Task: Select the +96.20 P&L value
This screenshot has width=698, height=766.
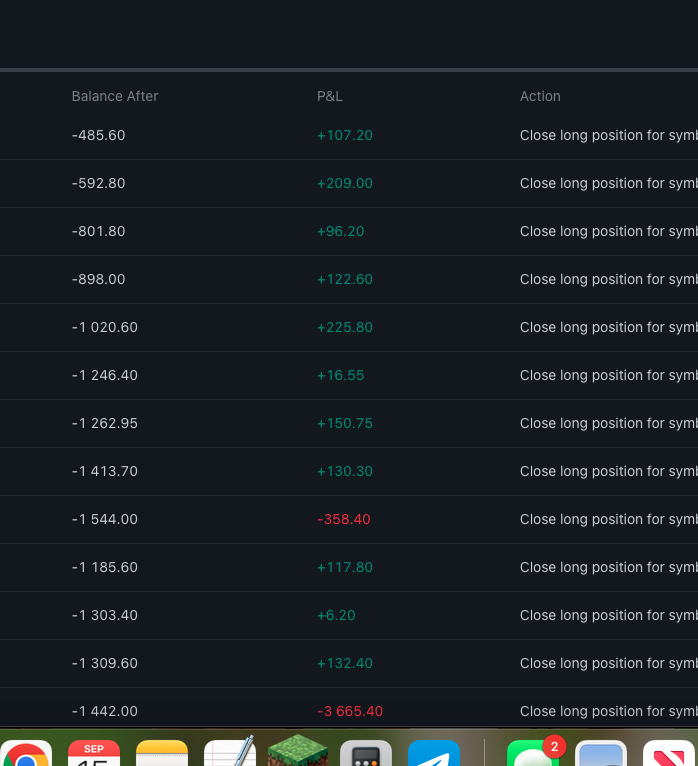Action: coord(340,231)
